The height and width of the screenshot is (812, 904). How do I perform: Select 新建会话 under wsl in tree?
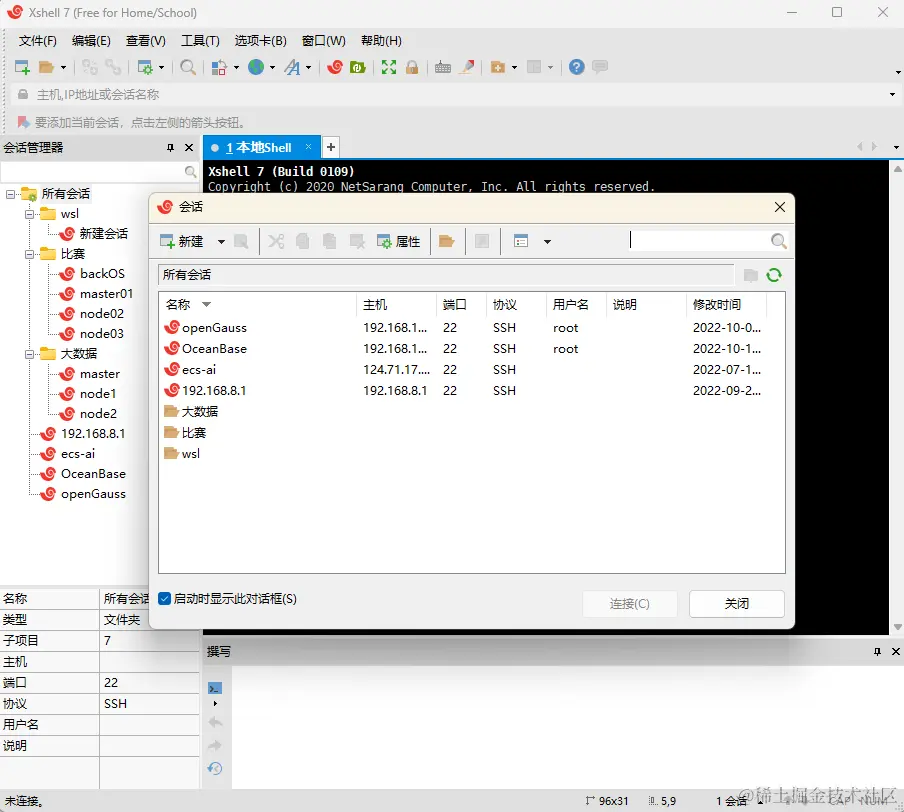[x=103, y=234]
